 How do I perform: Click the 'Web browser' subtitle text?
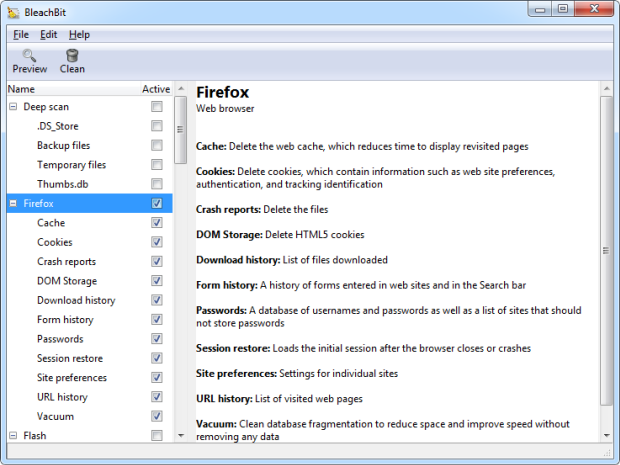click(225, 109)
